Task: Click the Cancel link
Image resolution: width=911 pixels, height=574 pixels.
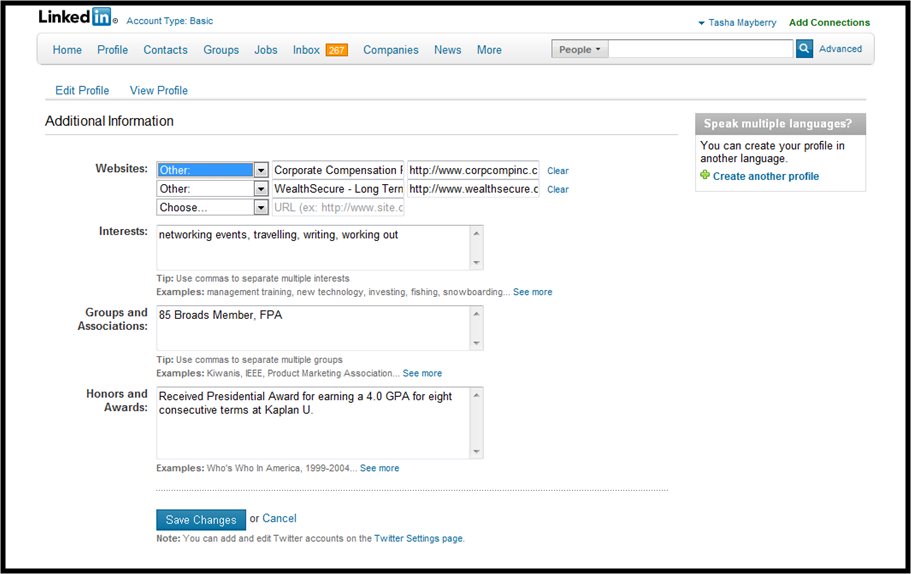Action: (x=279, y=518)
